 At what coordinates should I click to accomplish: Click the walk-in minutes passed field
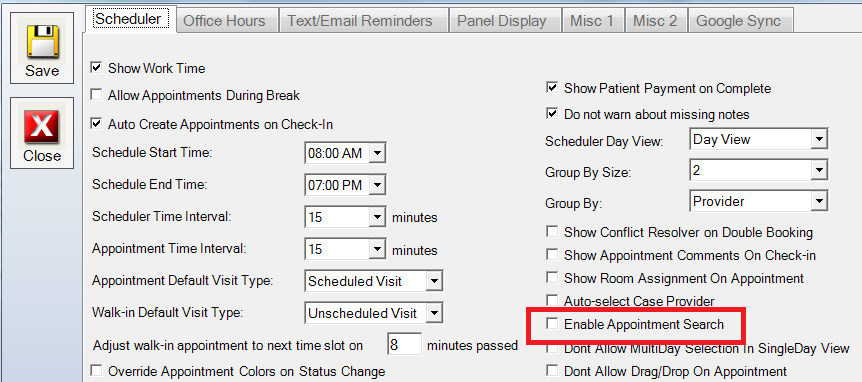tap(404, 344)
